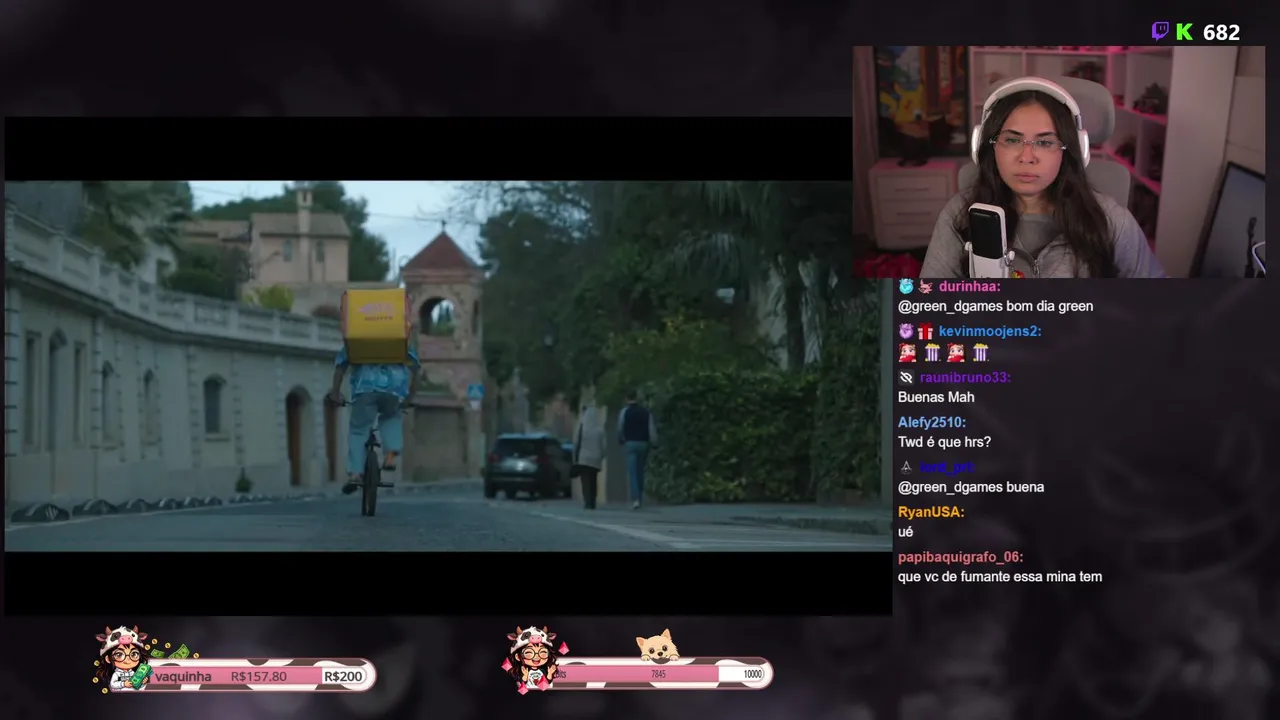Viewport: 1280px width, 720px height.
Task: Open chat user durinhaa's name
Action: pyautogui.click(x=969, y=287)
